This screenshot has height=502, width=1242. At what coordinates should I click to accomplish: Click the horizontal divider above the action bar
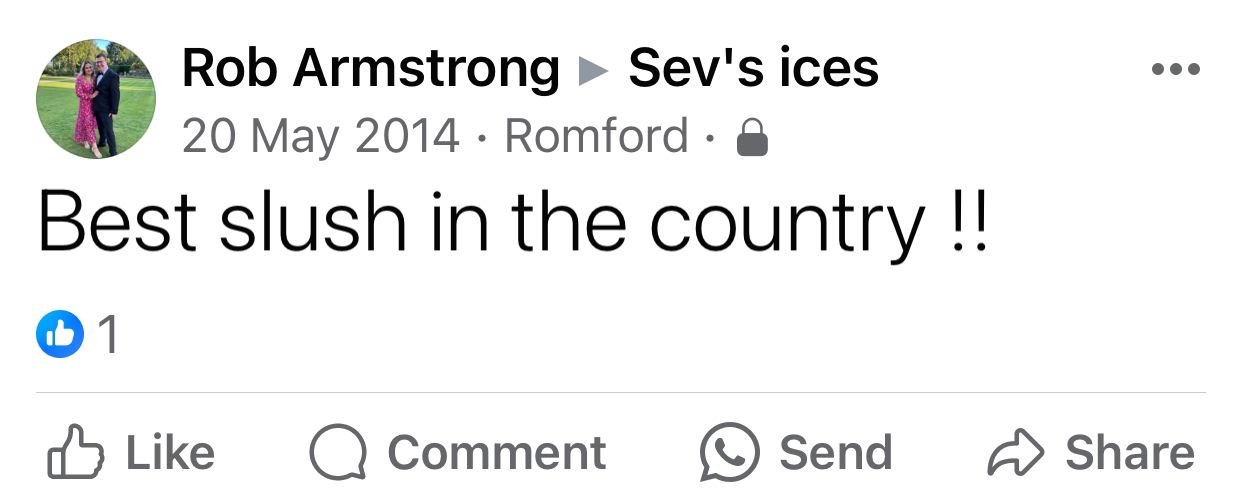620,393
